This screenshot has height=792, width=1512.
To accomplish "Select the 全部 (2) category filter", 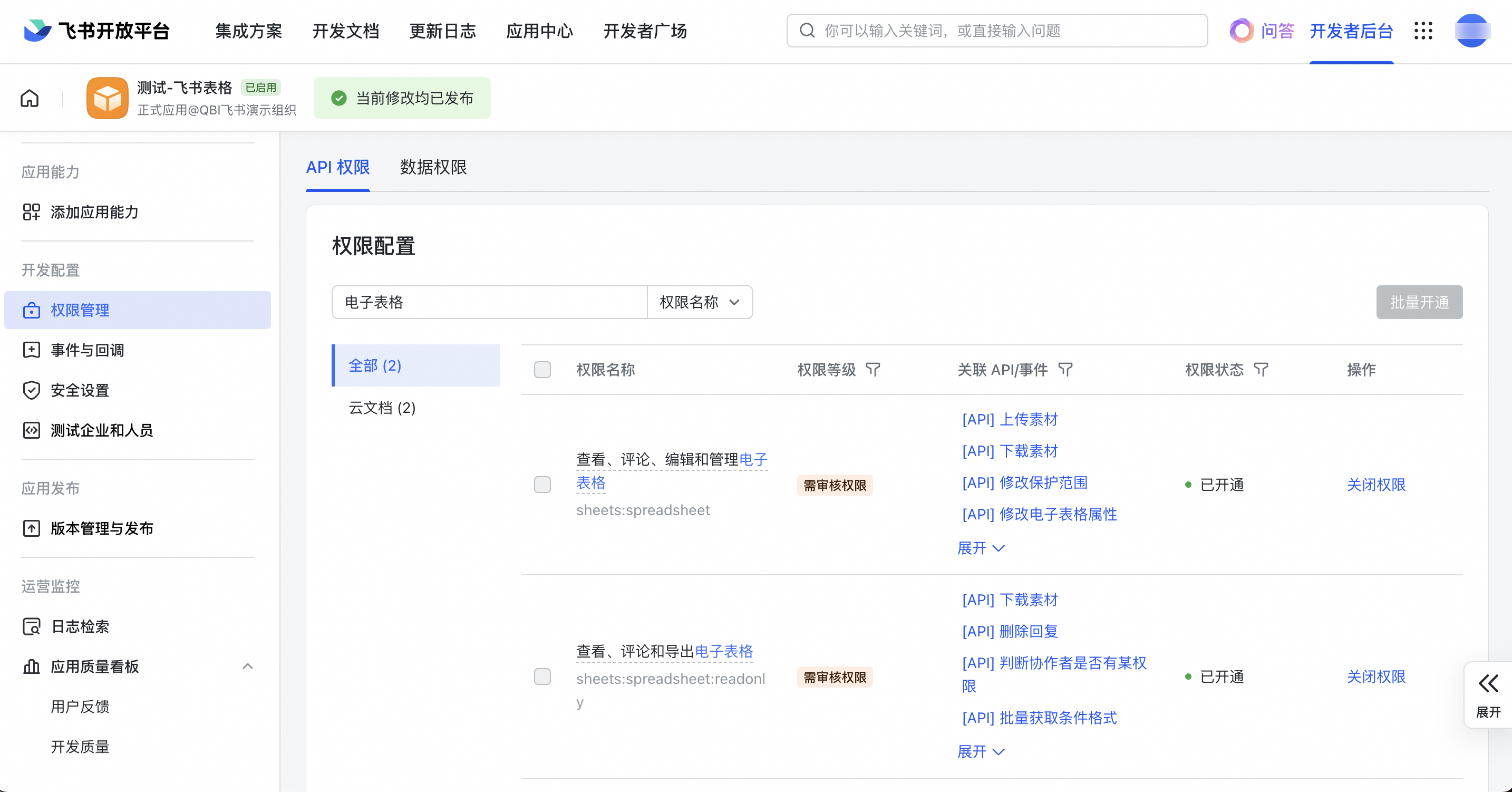I will 416,365.
